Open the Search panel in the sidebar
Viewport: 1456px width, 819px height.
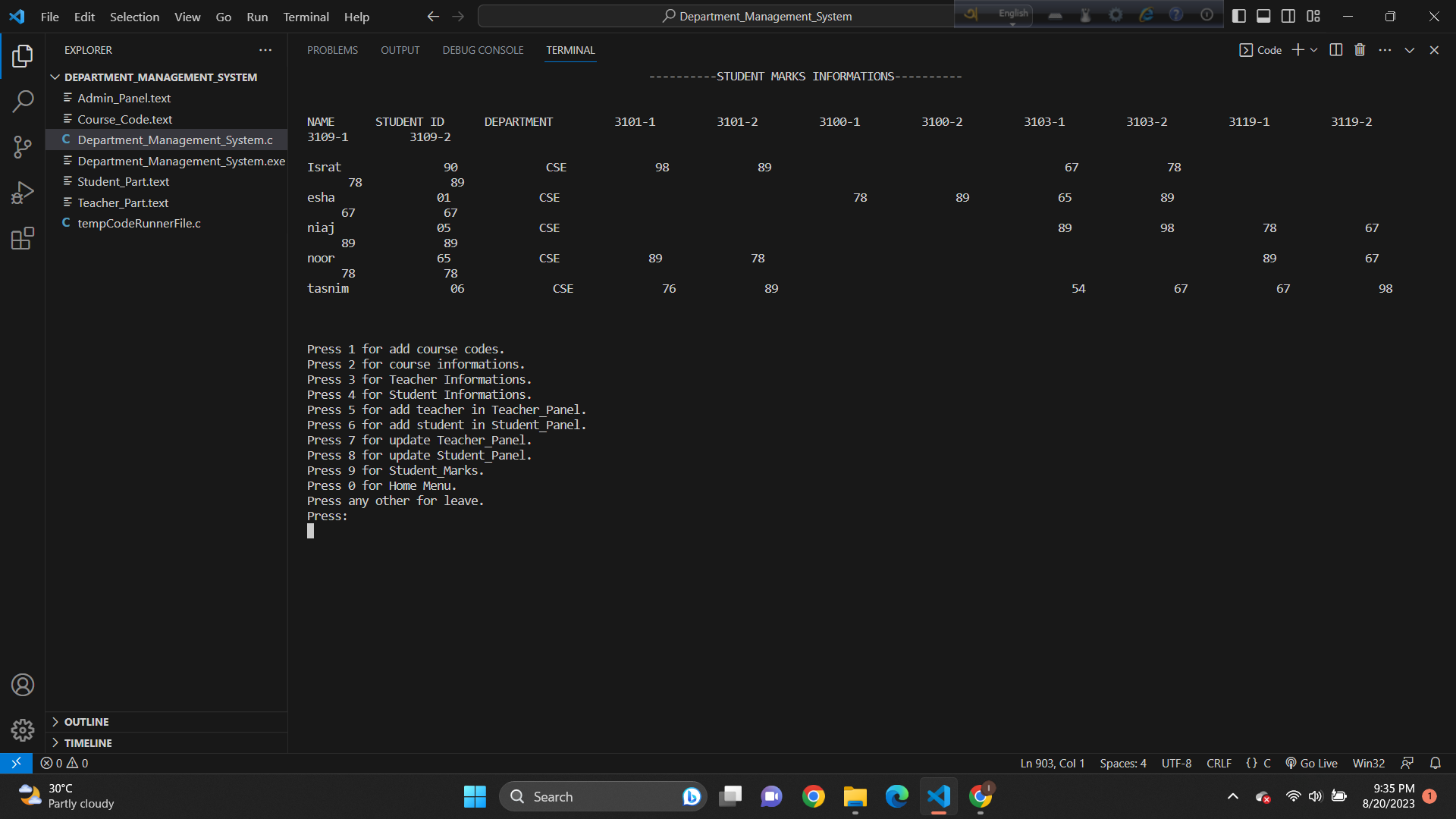(x=23, y=101)
